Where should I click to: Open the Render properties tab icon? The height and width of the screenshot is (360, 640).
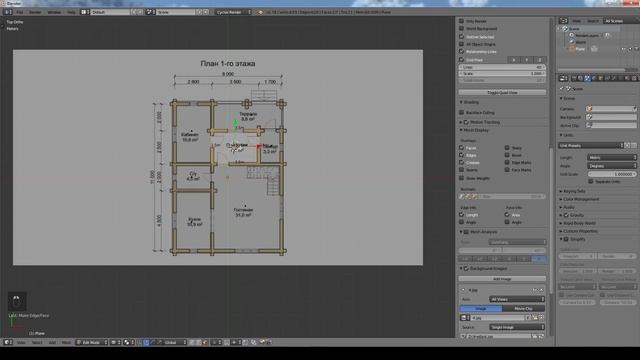tap(574, 78)
